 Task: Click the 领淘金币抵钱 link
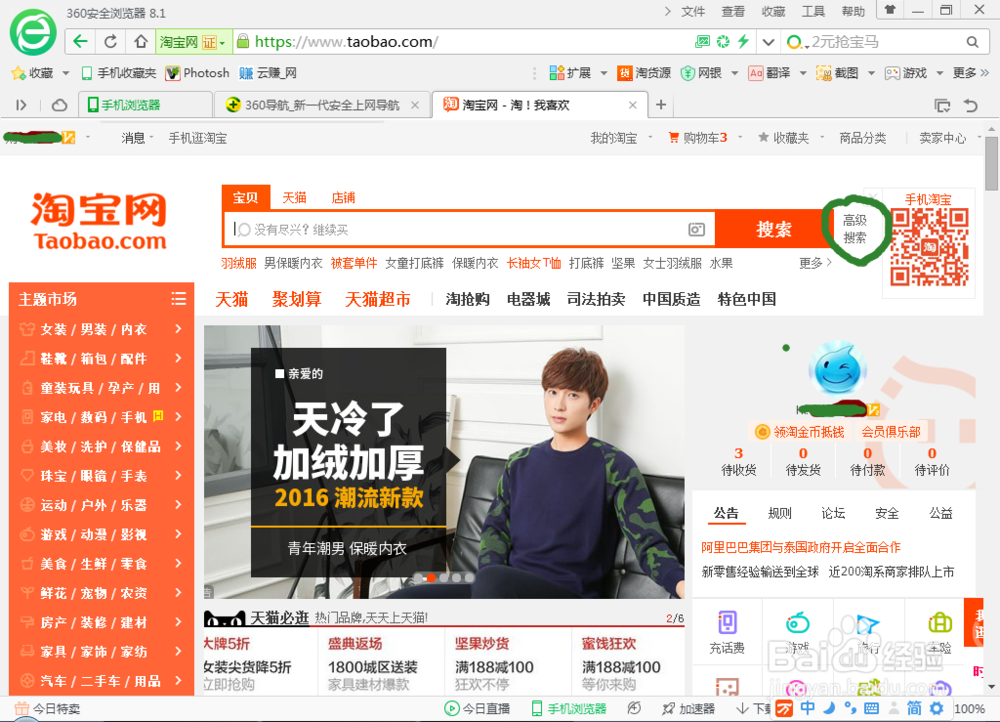tap(800, 432)
